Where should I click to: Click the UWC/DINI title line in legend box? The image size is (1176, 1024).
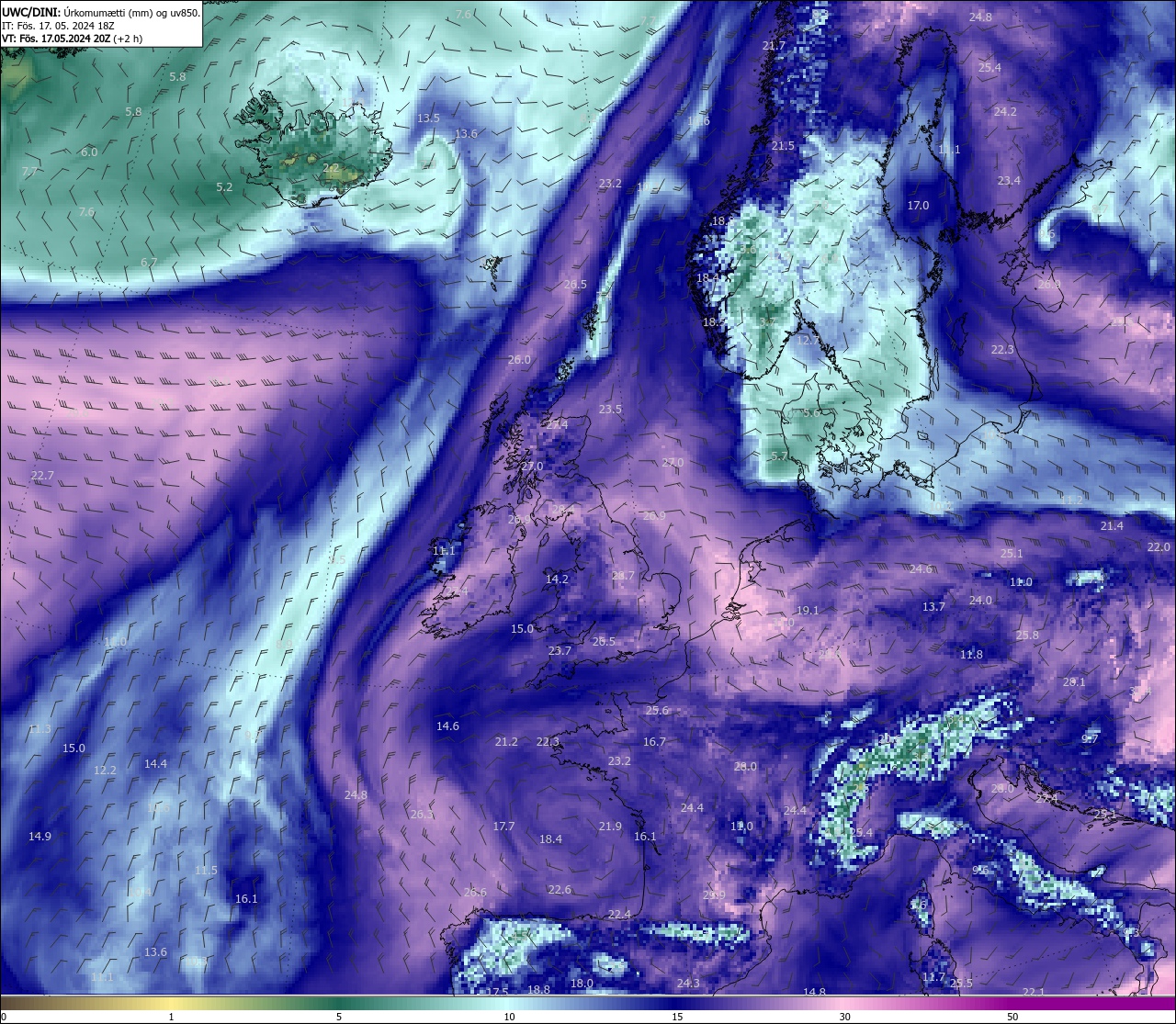coord(101,13)
